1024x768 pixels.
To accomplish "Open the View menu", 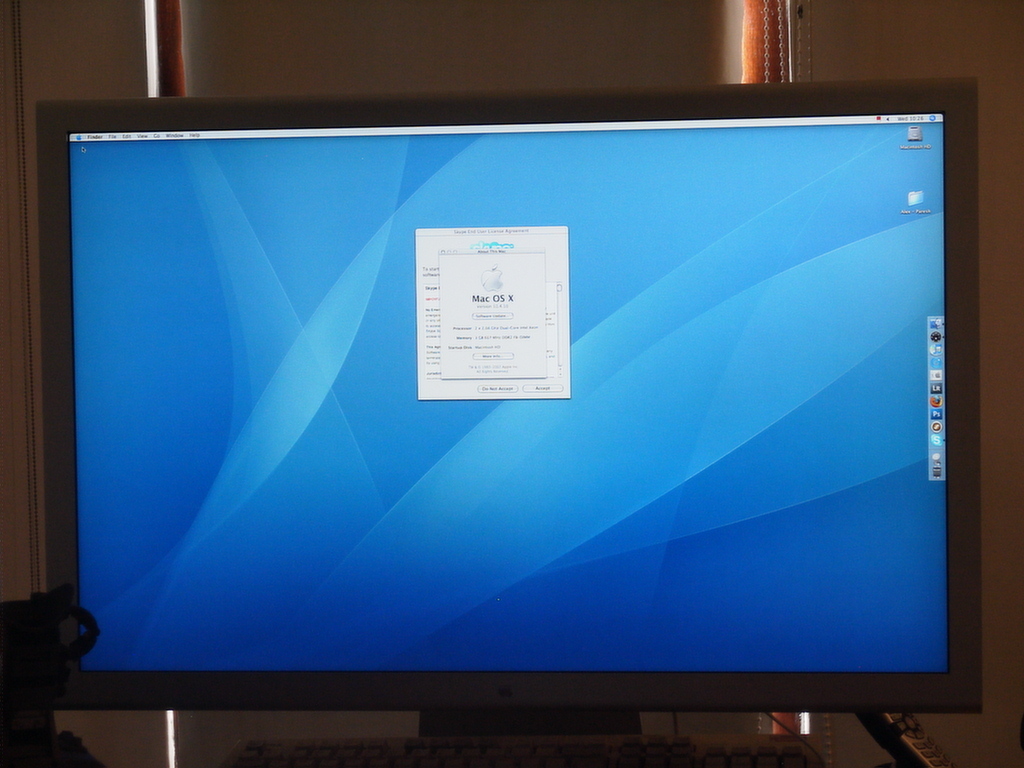I will point(142,136).
